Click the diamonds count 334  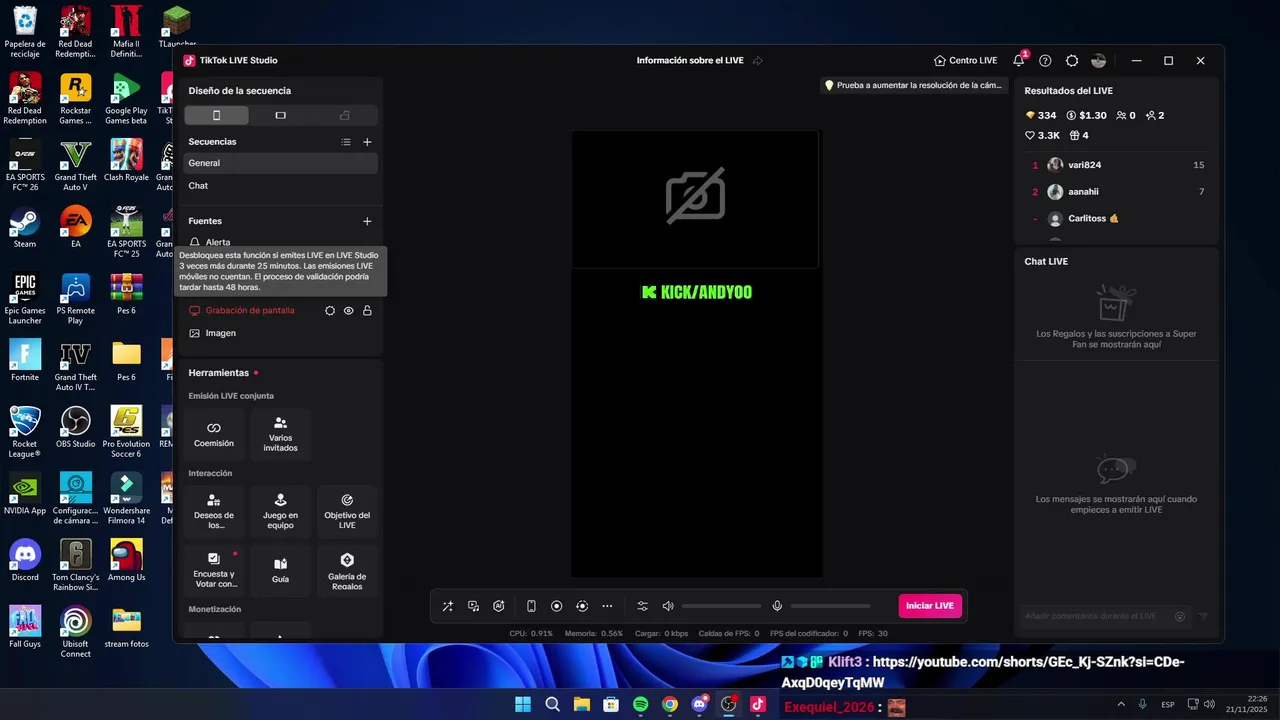click(1040, 116)
